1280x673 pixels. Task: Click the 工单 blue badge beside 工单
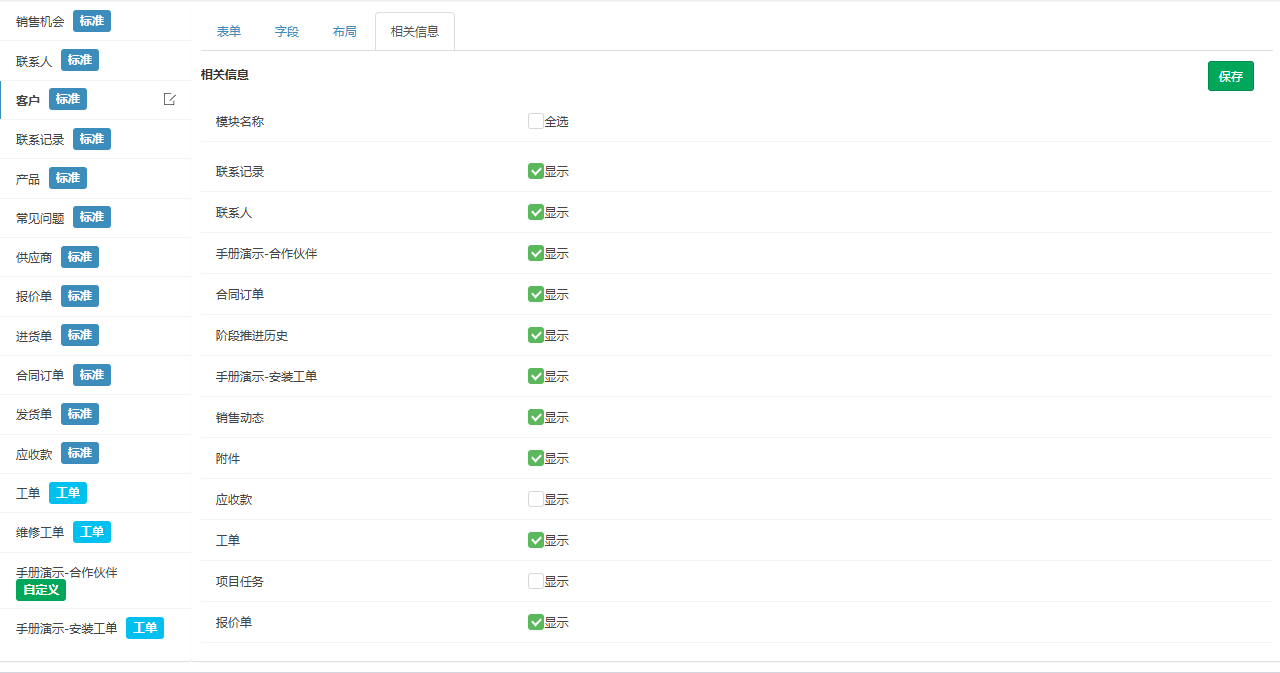(68, 493)
